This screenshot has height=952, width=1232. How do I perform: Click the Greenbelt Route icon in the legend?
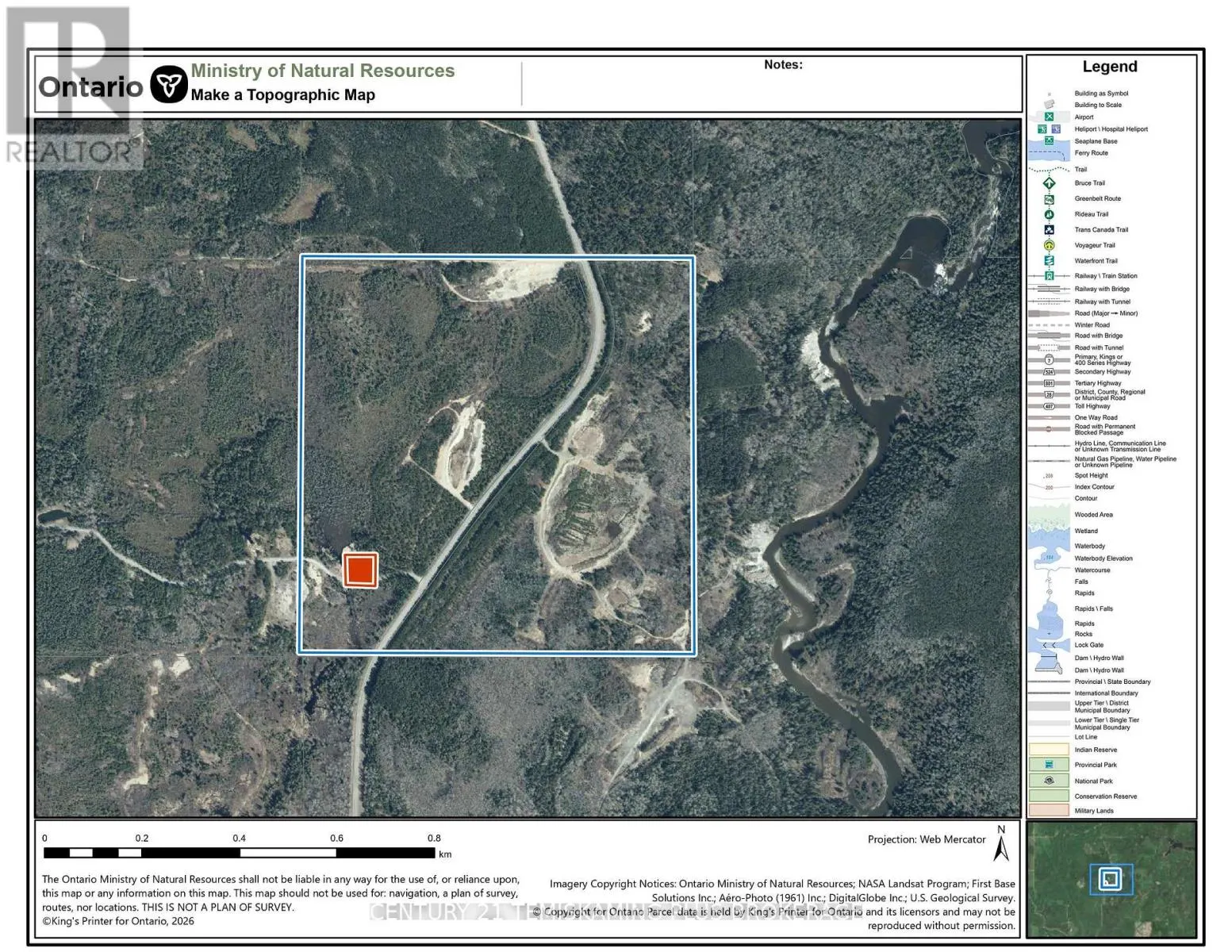[x=1049, y=199]
